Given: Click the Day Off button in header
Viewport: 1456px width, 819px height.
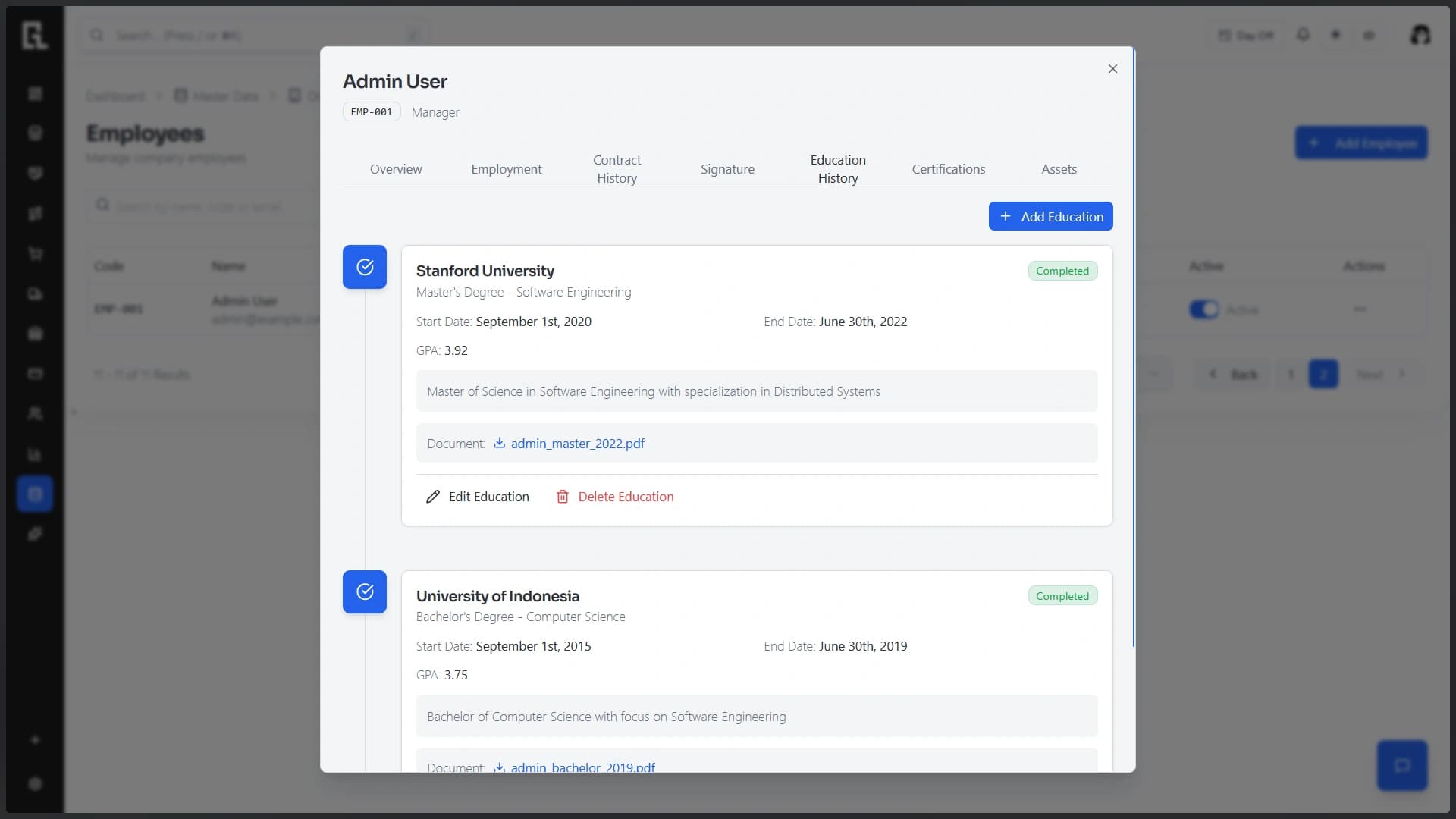Looking at the screenshot, I should 1246,35.
